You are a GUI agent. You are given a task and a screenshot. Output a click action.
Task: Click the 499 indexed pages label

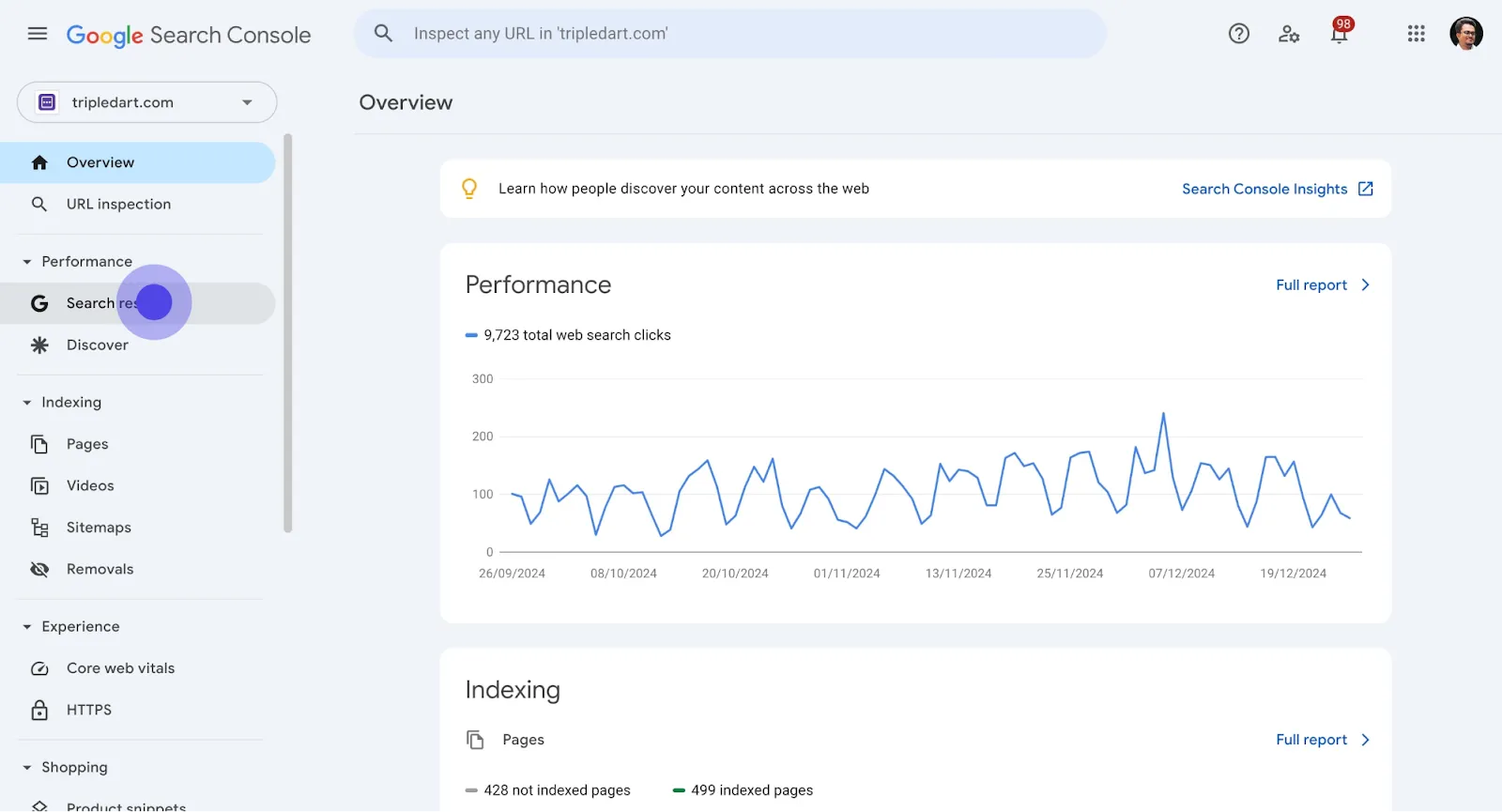click(x=743, y=790)
